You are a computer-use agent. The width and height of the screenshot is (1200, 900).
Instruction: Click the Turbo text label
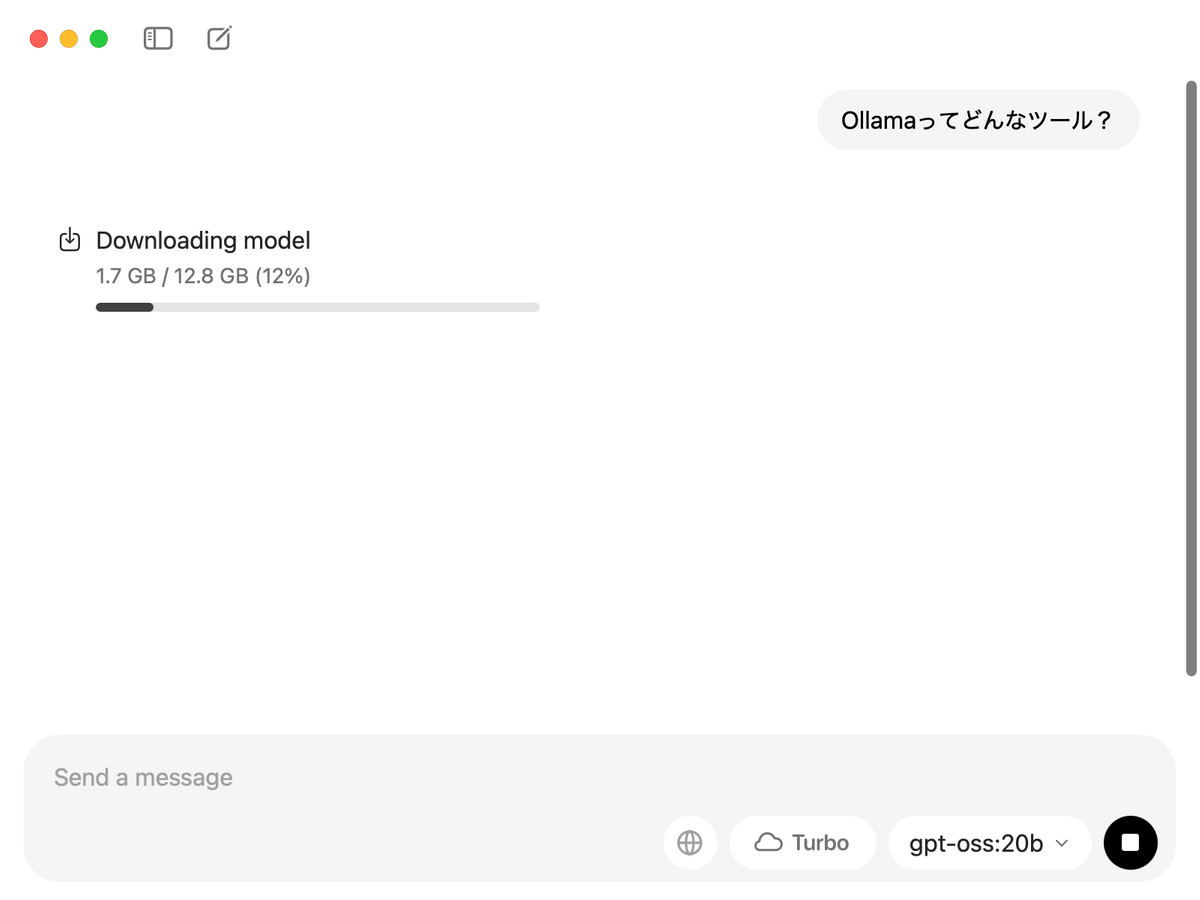(x=820, y=843)
